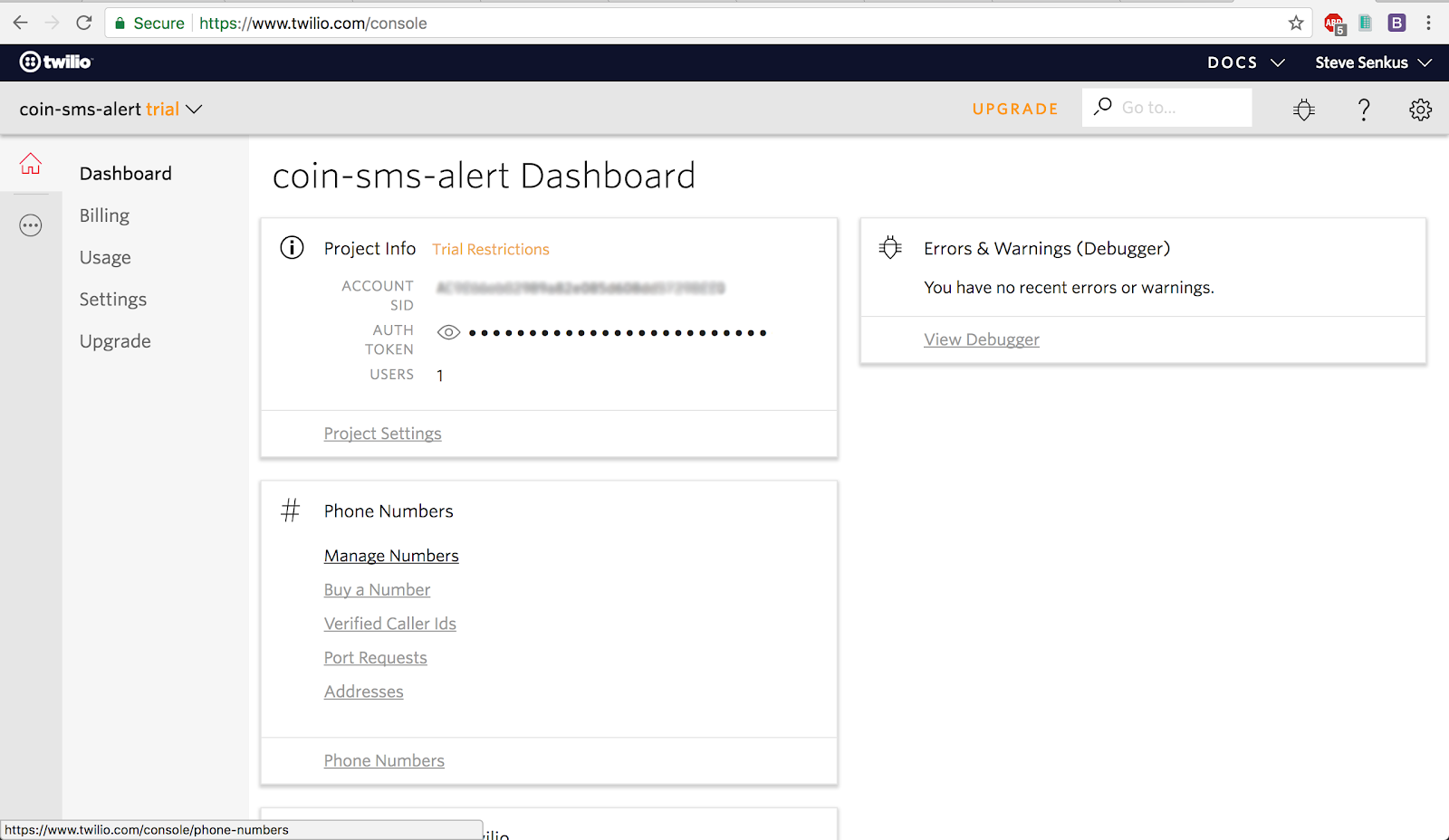Open the View Debugger link
1449x840 pixels.
pyautogui.click(x=982, y=339)
